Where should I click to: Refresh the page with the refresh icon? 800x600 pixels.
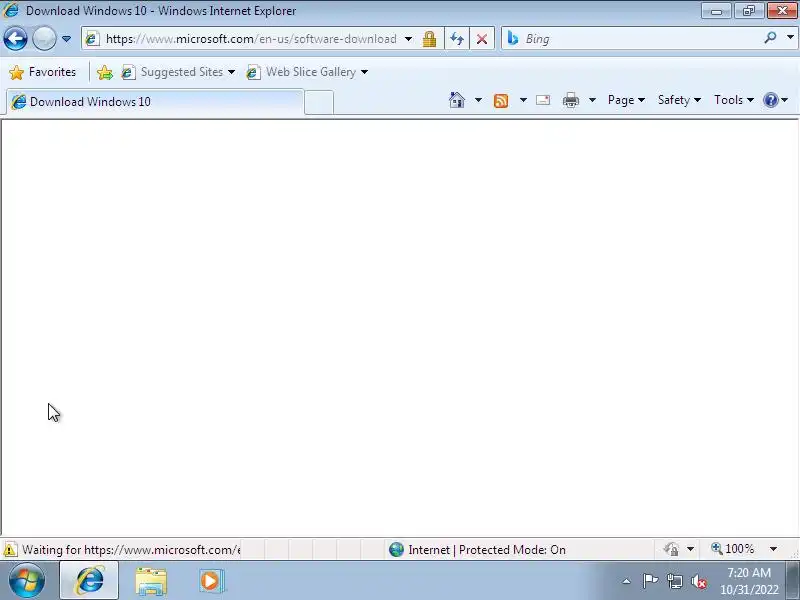coord(457,39)
